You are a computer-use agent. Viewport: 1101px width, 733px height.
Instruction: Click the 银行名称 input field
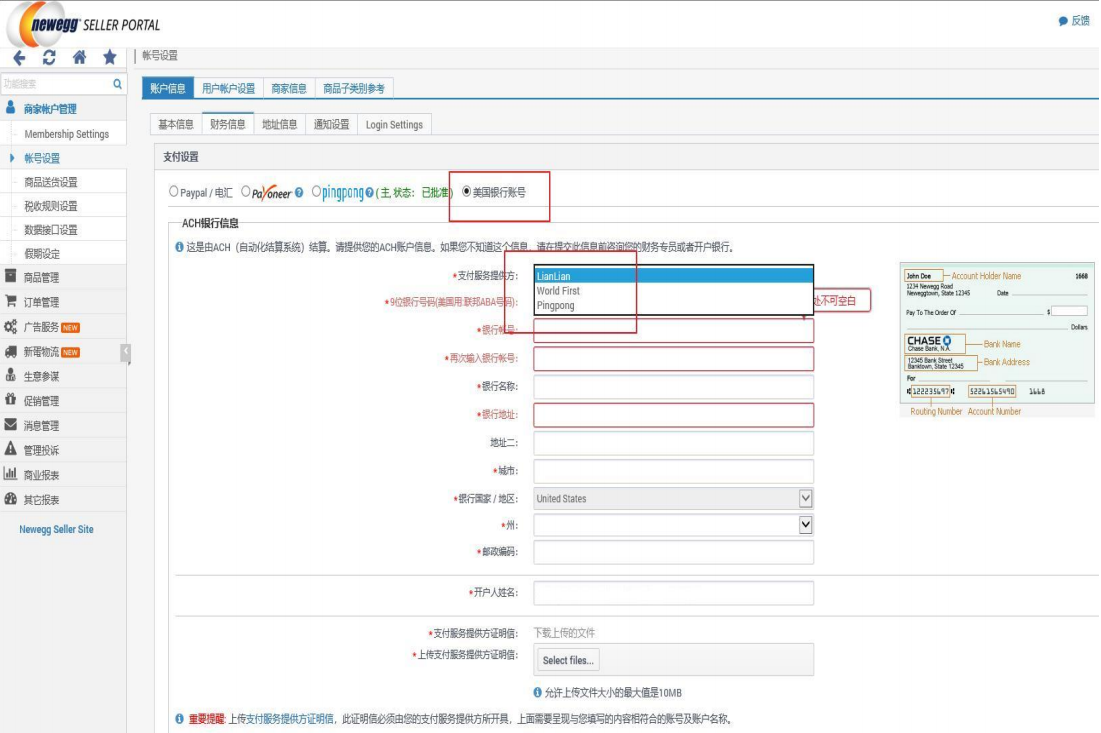[x=673, y=387]
